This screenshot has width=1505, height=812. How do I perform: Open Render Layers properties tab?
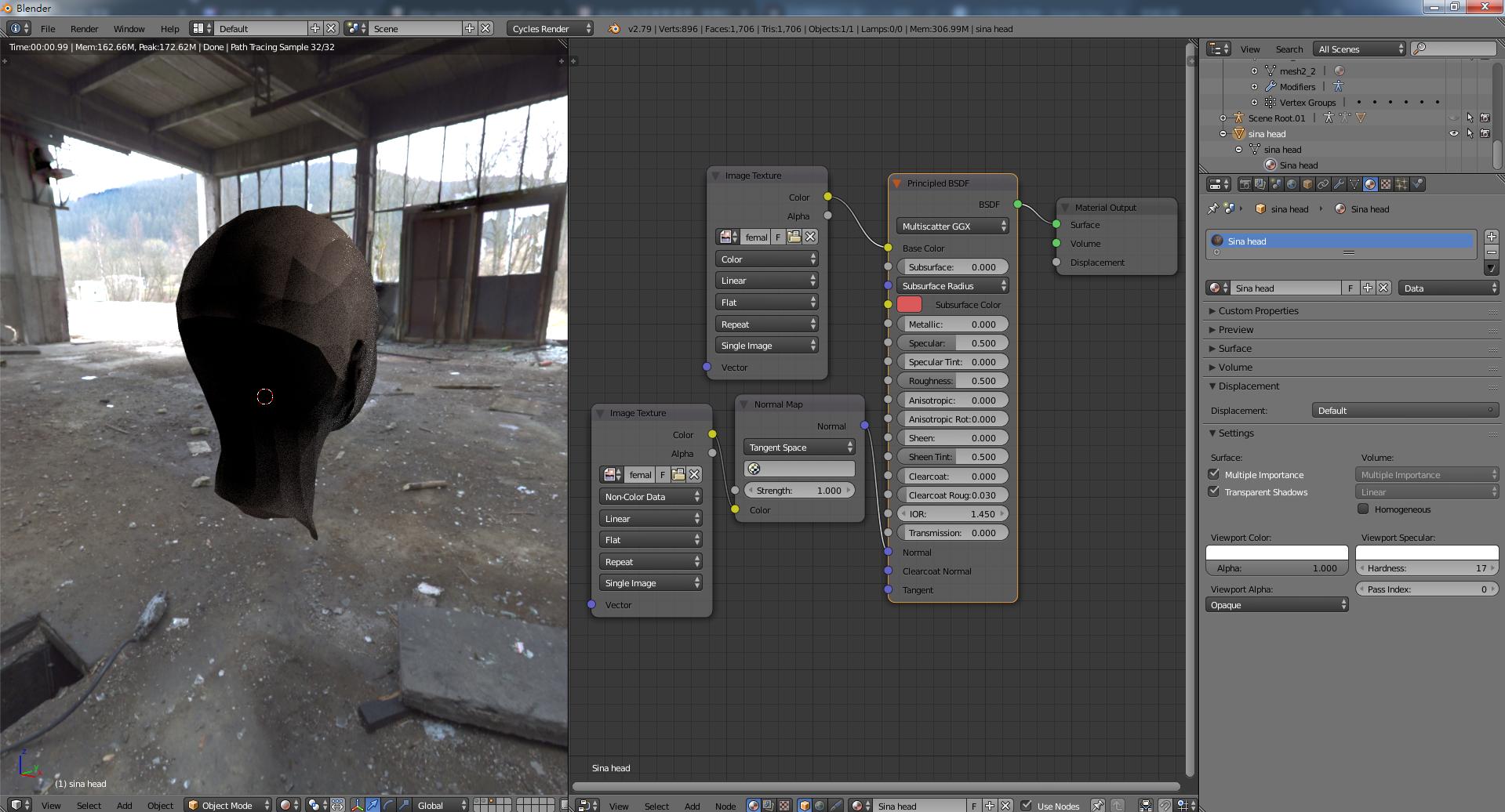click(x=1260, y=184)
